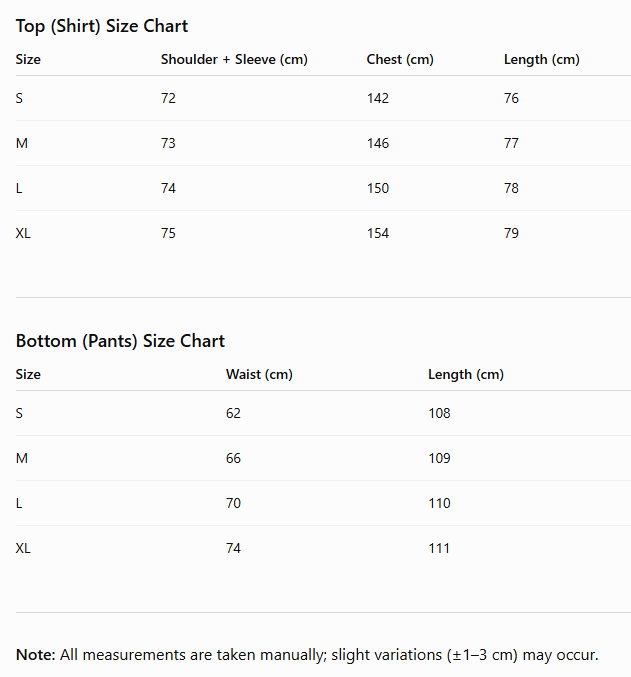This screenshot has height=677, width=631.
Task: Click the bold Note: label
Action: click(36, 655)
